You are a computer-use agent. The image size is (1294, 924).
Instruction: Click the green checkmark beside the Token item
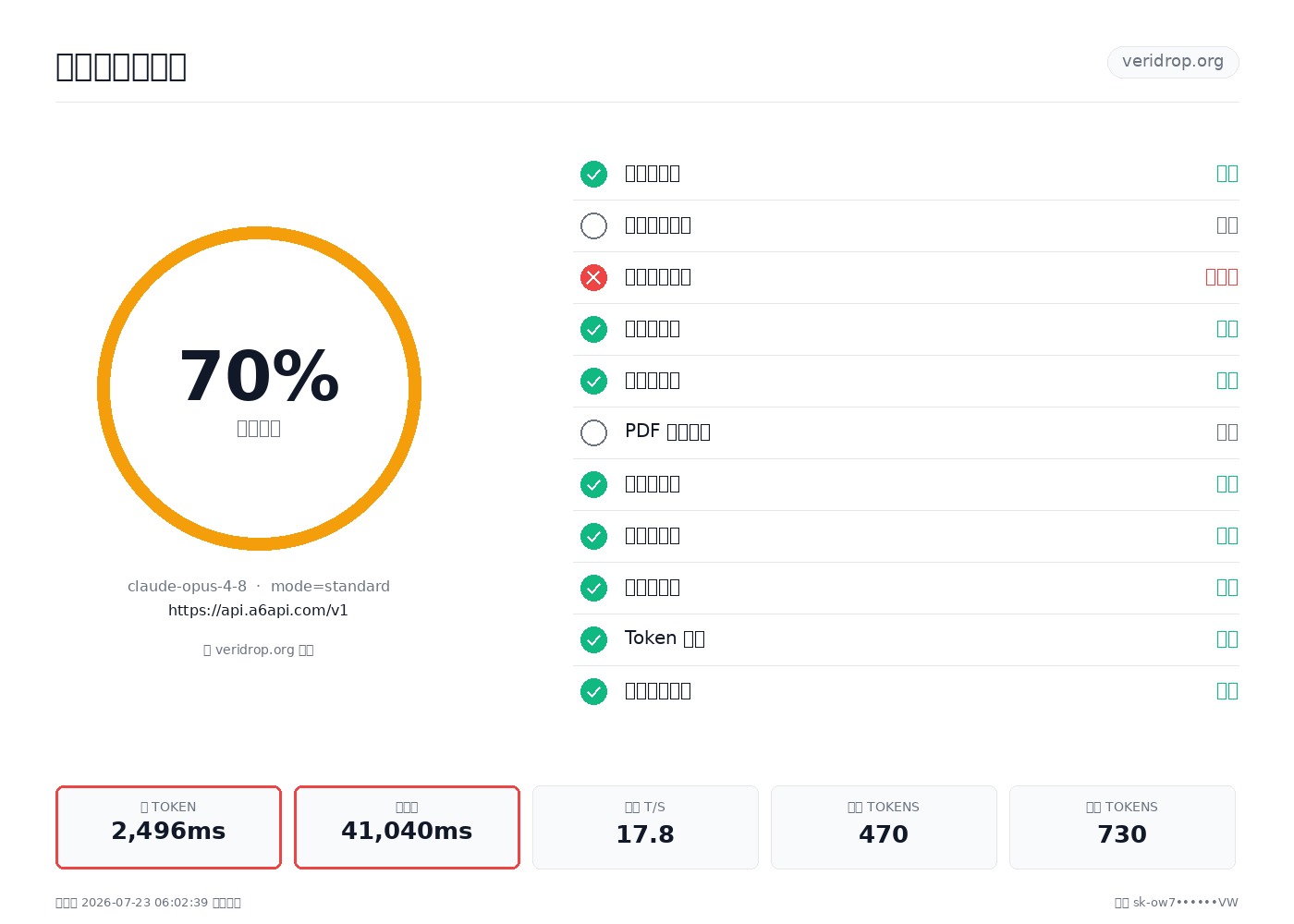593,639
